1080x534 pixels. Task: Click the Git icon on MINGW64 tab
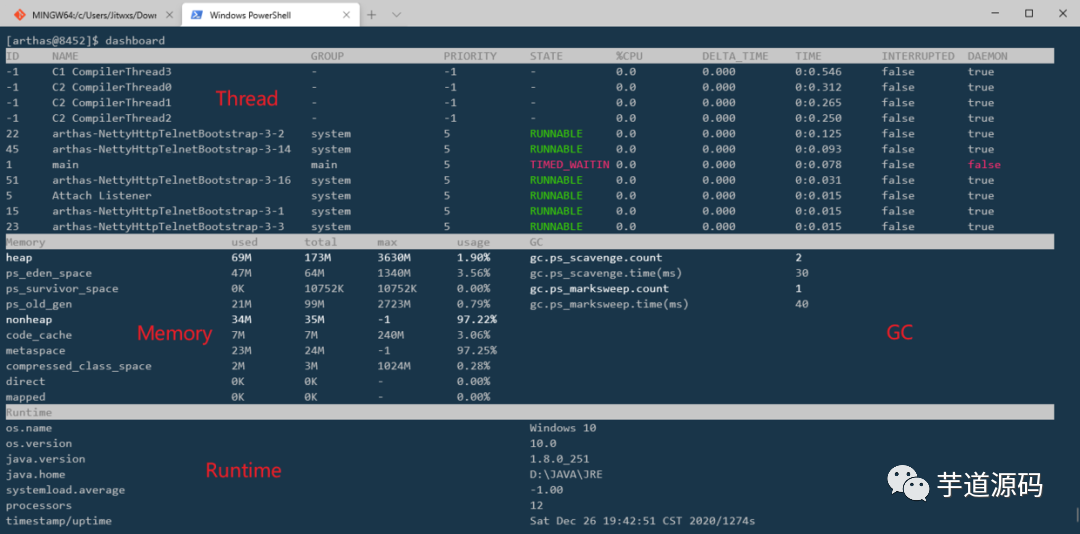pos(19,14)
